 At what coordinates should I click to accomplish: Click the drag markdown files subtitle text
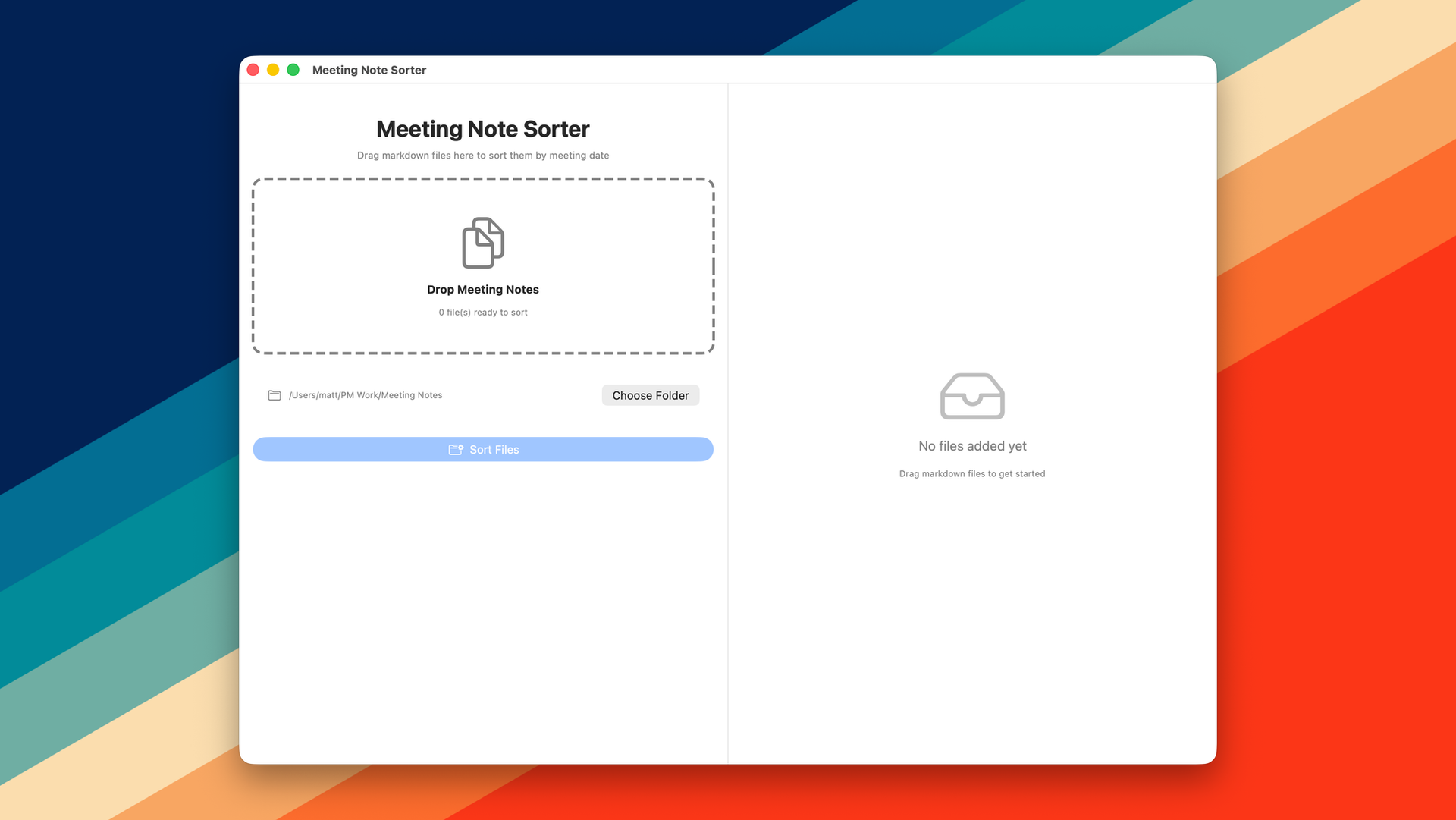pos(483,156)
